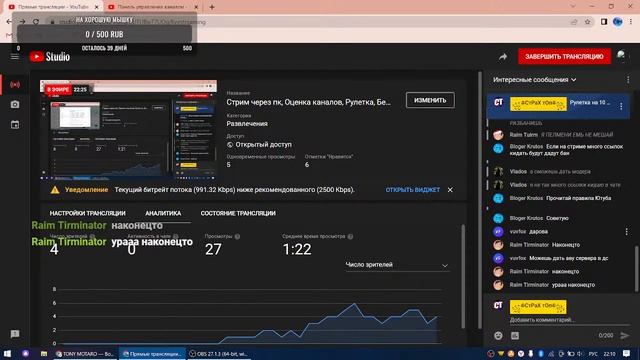
Task: Select the live stream icon in sidebar
Action: (x=15, y=84)
